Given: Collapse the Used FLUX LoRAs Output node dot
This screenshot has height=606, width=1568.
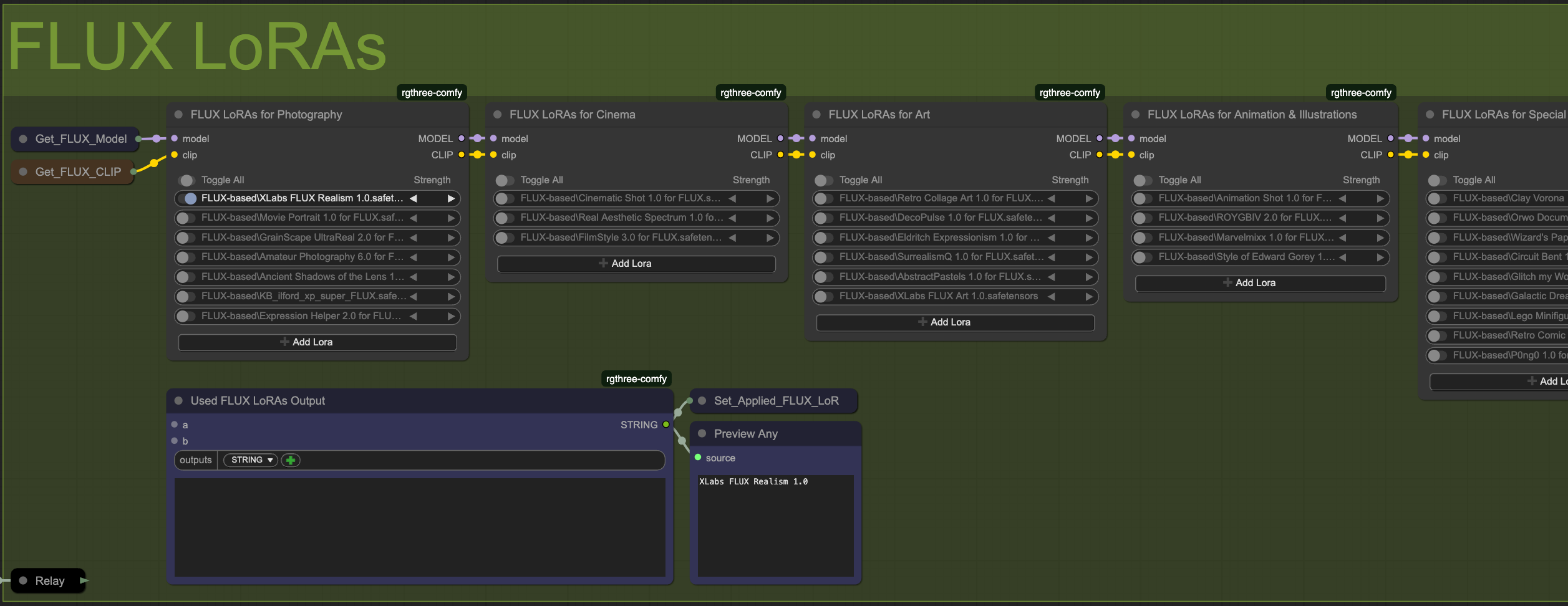Looking at the screenshot, I should (178, 401).
